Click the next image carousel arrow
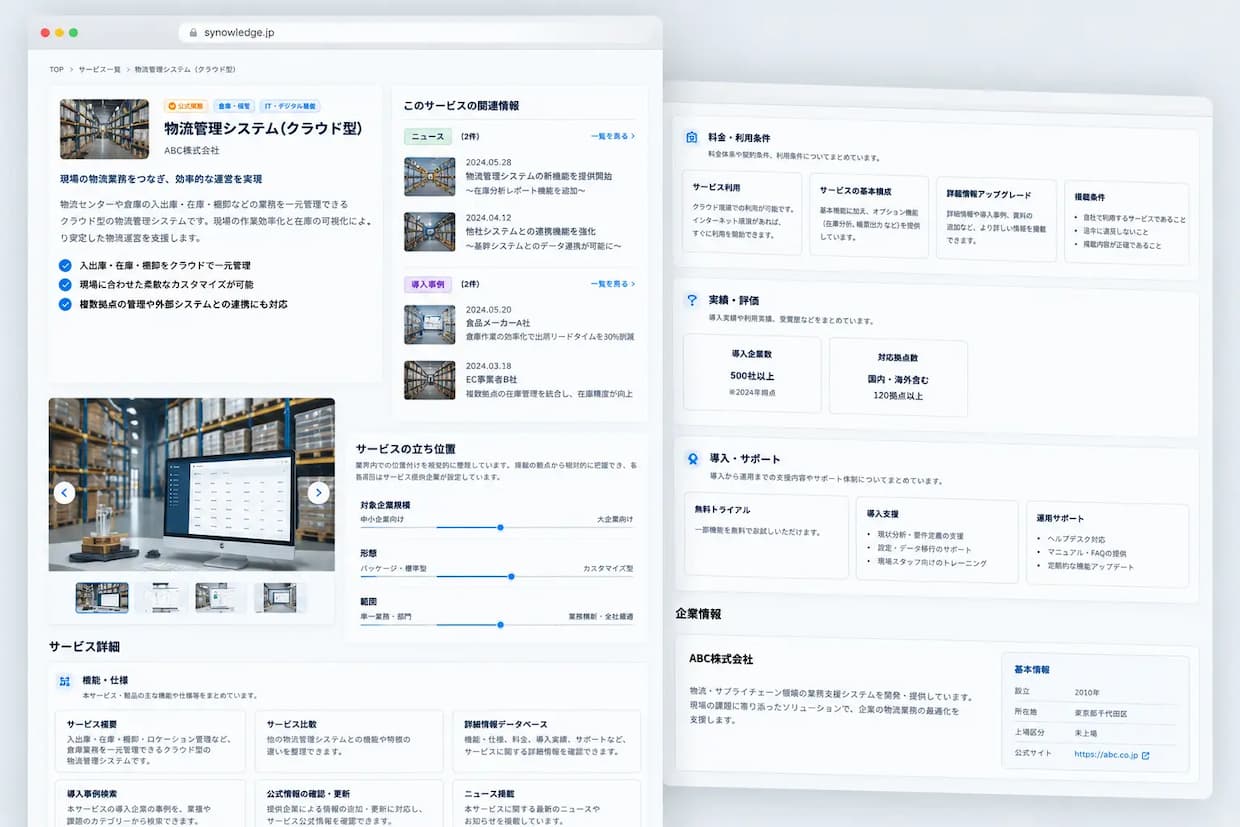Screen dimensions: 1240x827 318,492
